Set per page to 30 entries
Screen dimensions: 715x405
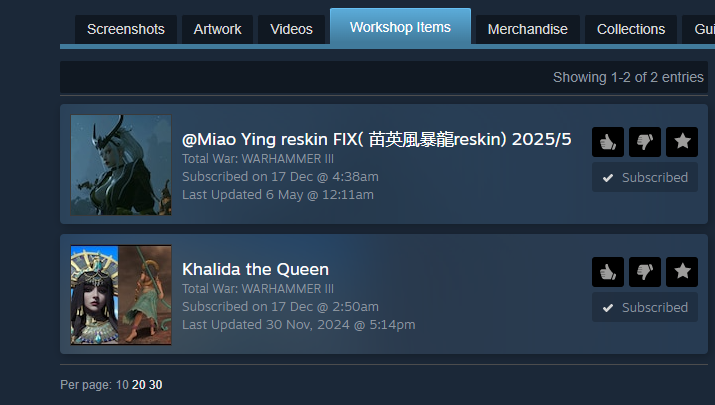tap(155, 385)
